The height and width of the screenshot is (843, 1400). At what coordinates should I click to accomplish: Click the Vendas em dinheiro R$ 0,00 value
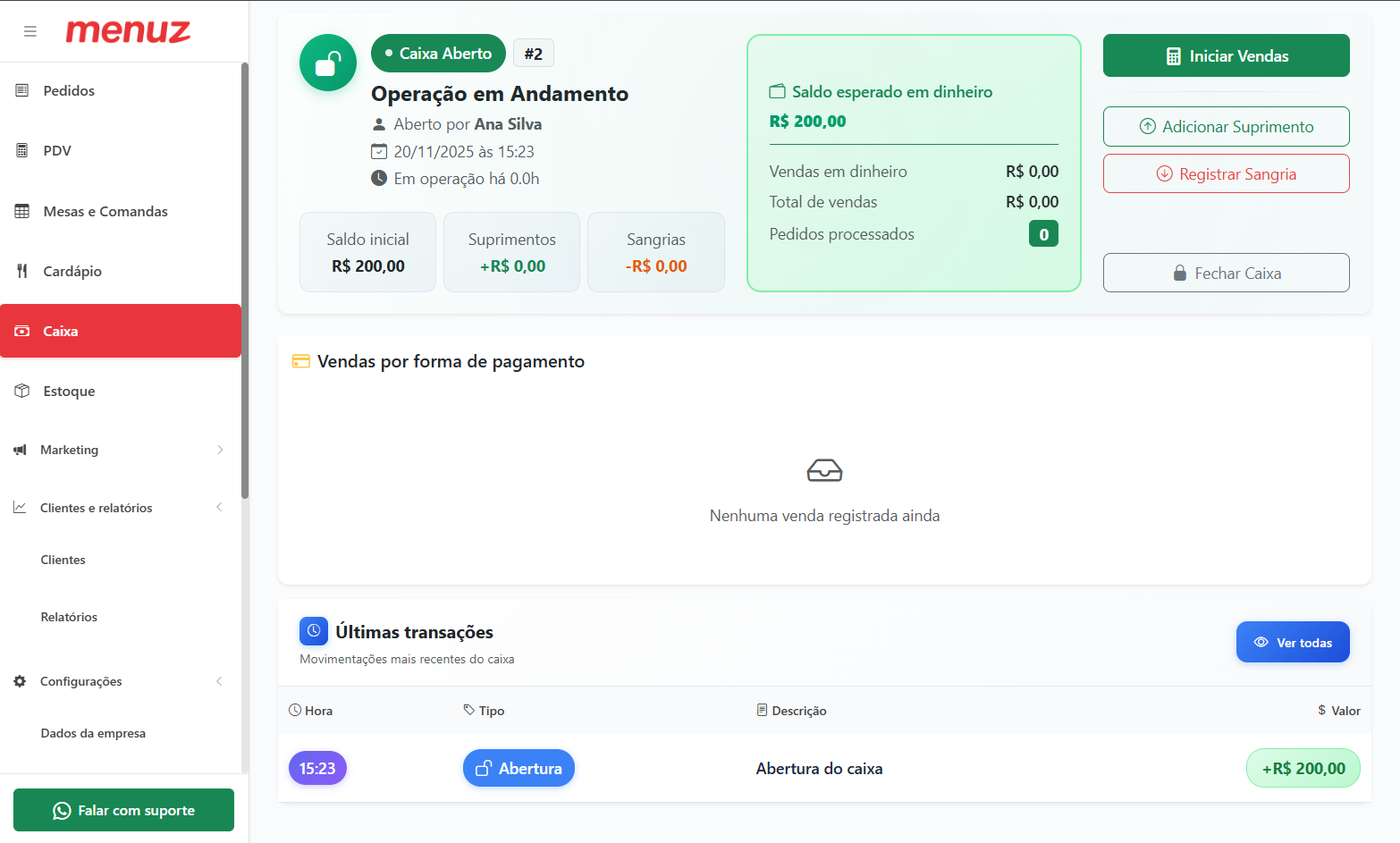point(1032,172)
